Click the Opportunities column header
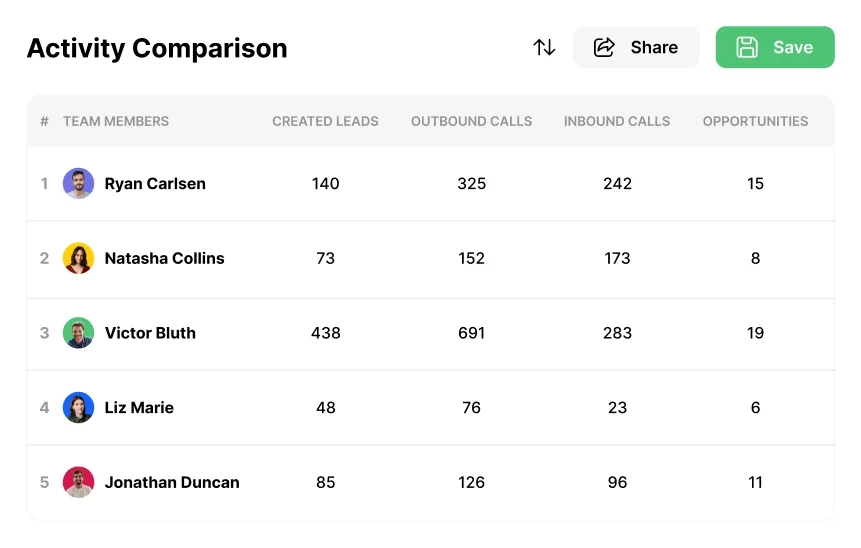This screenshot has height=548, width=861. tap(755, 121)
